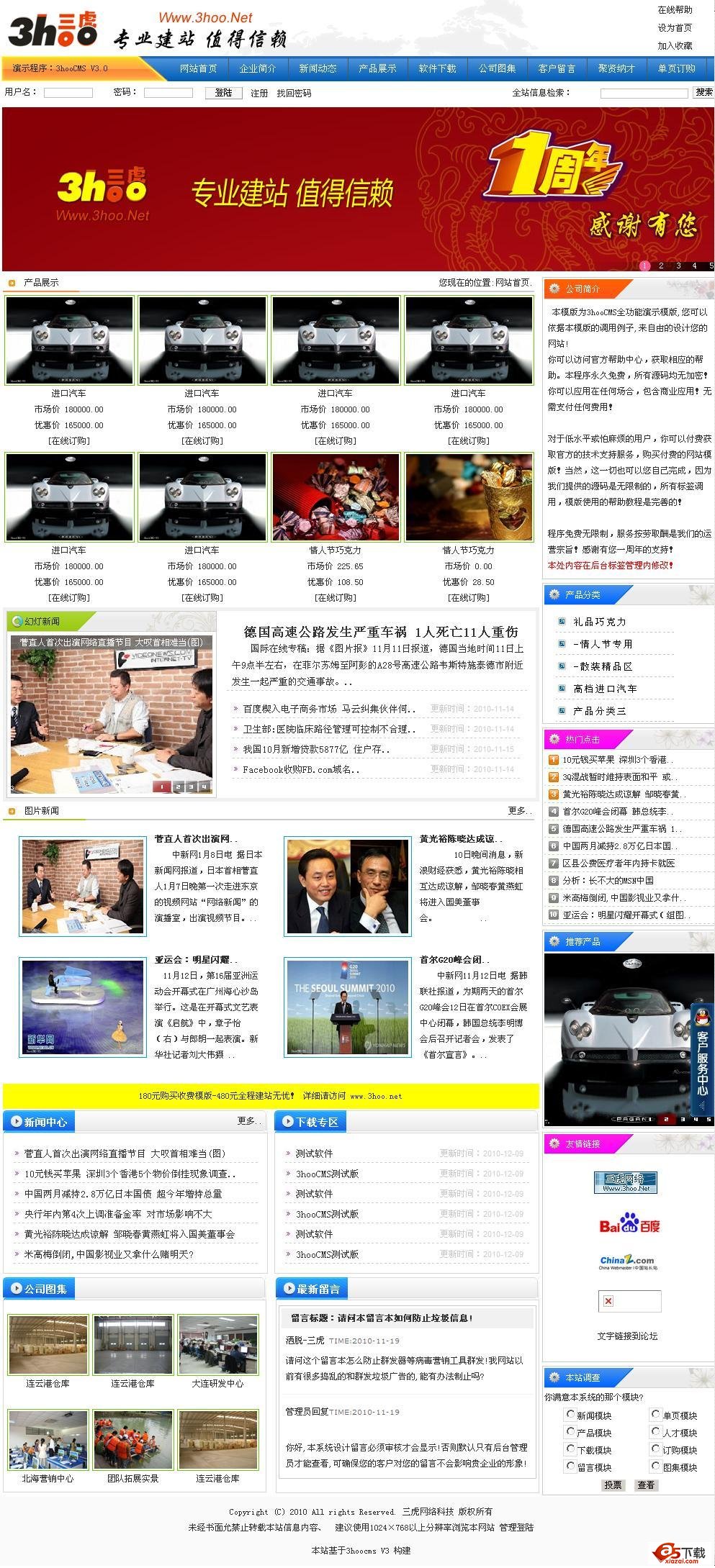Click the rank 1 badge in 热门点击 list
Image resolution: width=715 pixels, height=1568 pixels.
click(x=553, y=759)
